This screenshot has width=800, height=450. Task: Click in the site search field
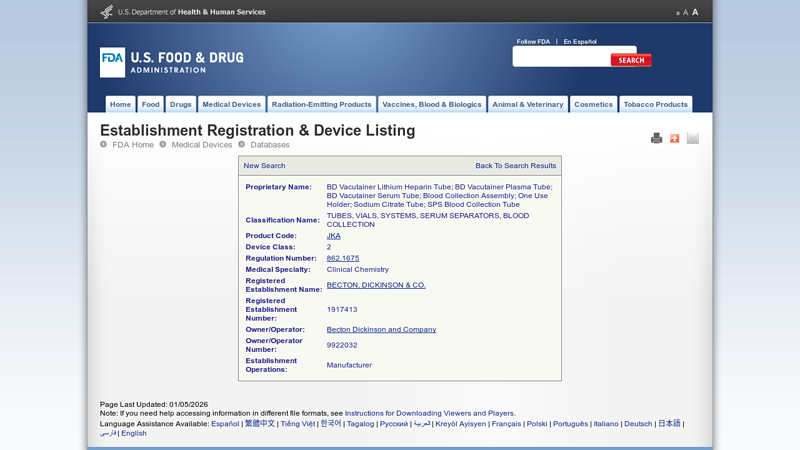tap(561, 57)
